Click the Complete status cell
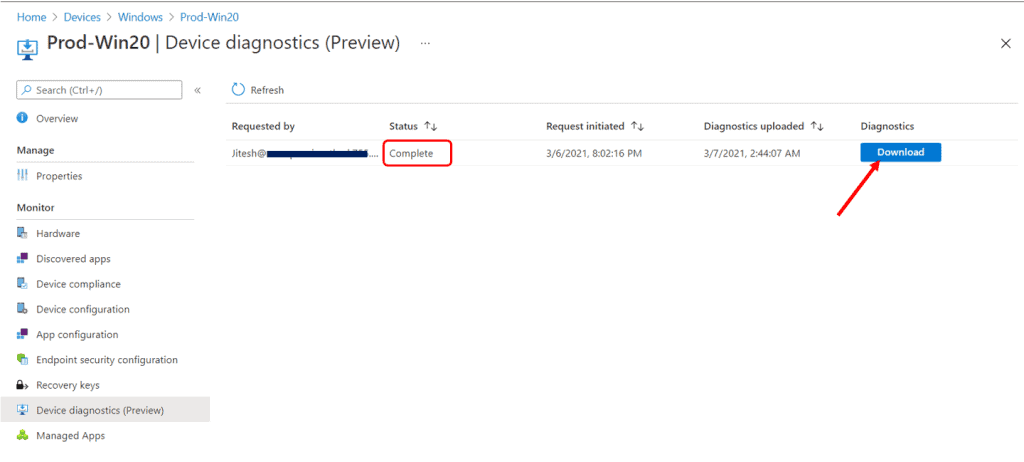Image resolution: width=1024 pixels, height=462 pixels. point(411,154)
